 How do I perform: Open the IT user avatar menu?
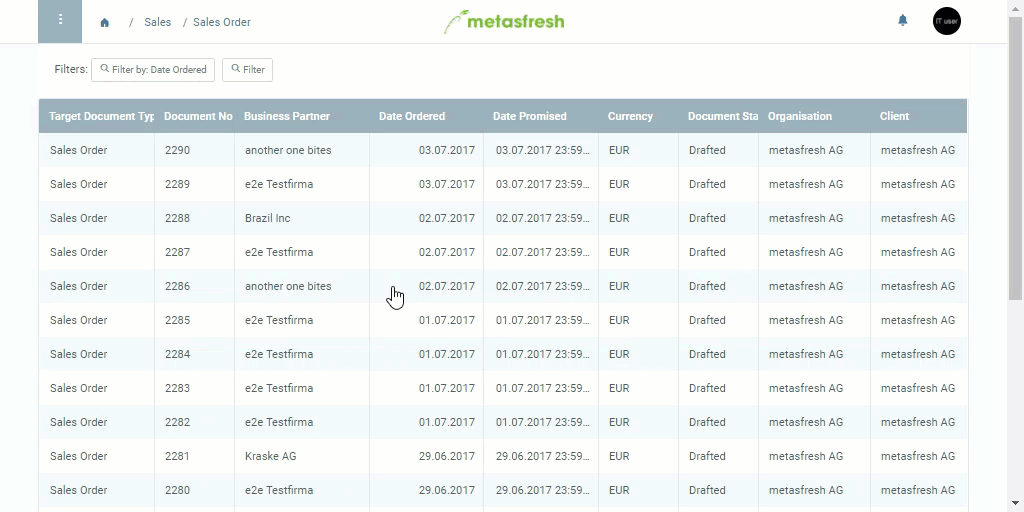click(946, 21)
